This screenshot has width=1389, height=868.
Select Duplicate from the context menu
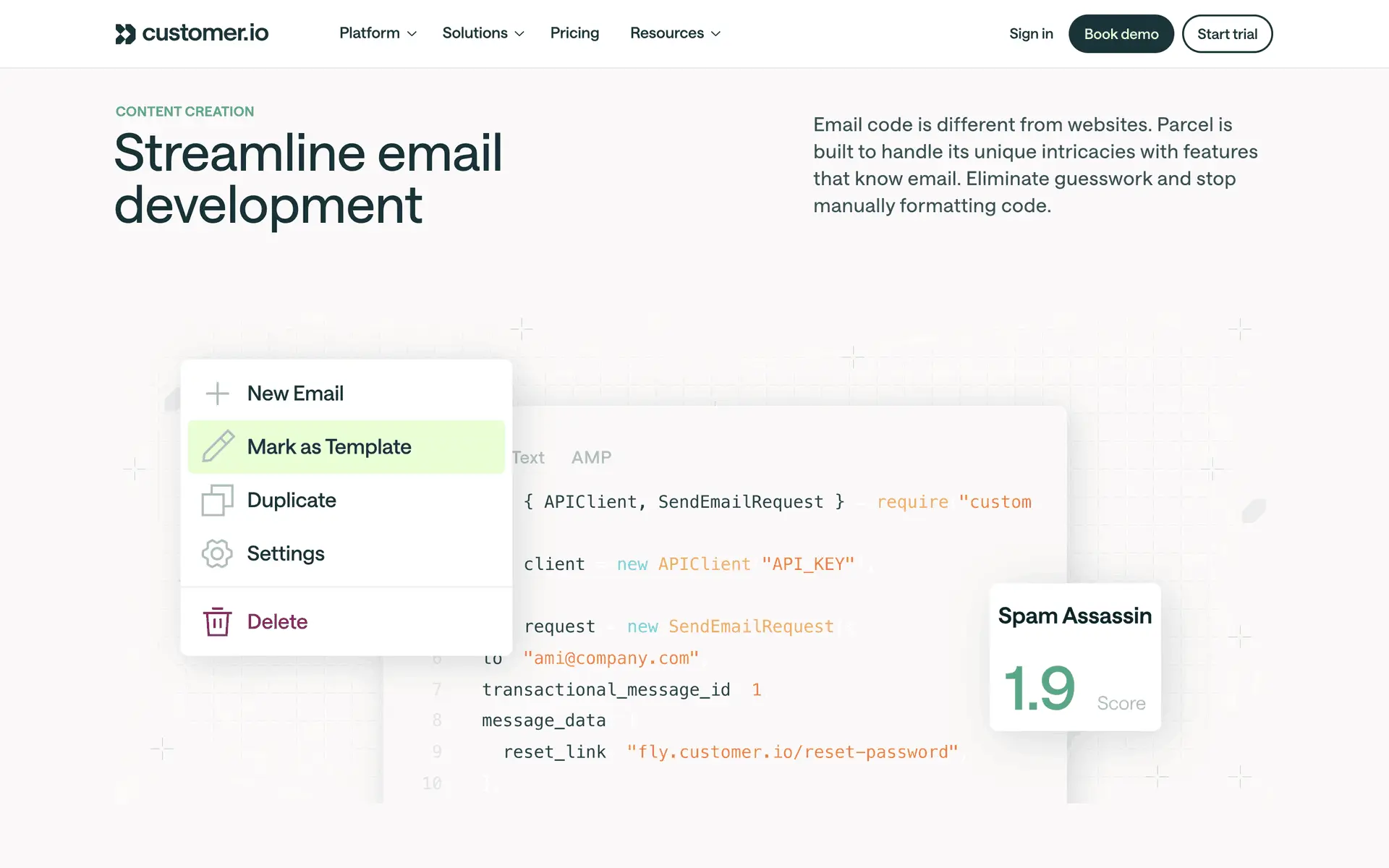tap(292, 501)
